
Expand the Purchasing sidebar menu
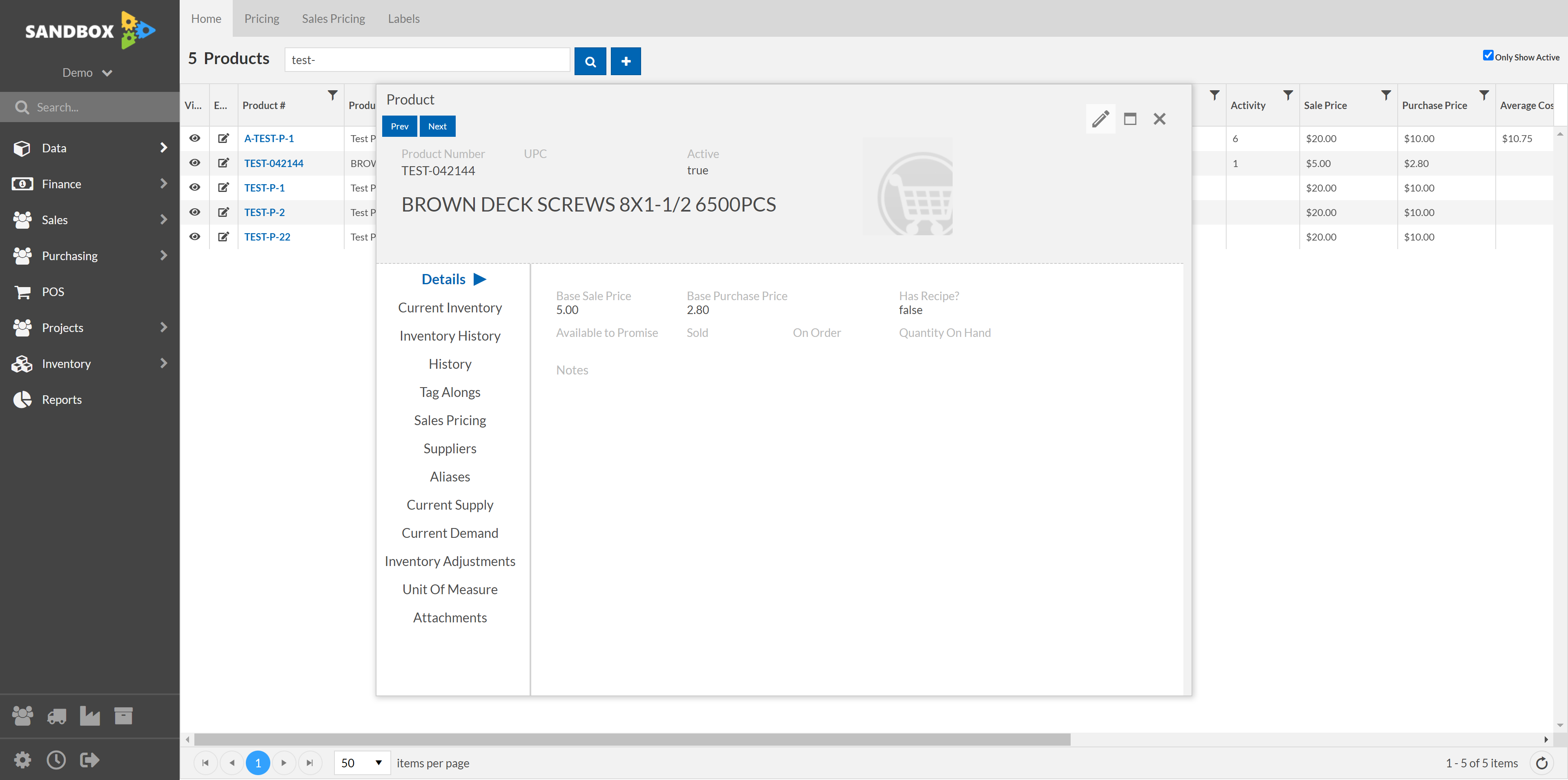coord(89,256)
